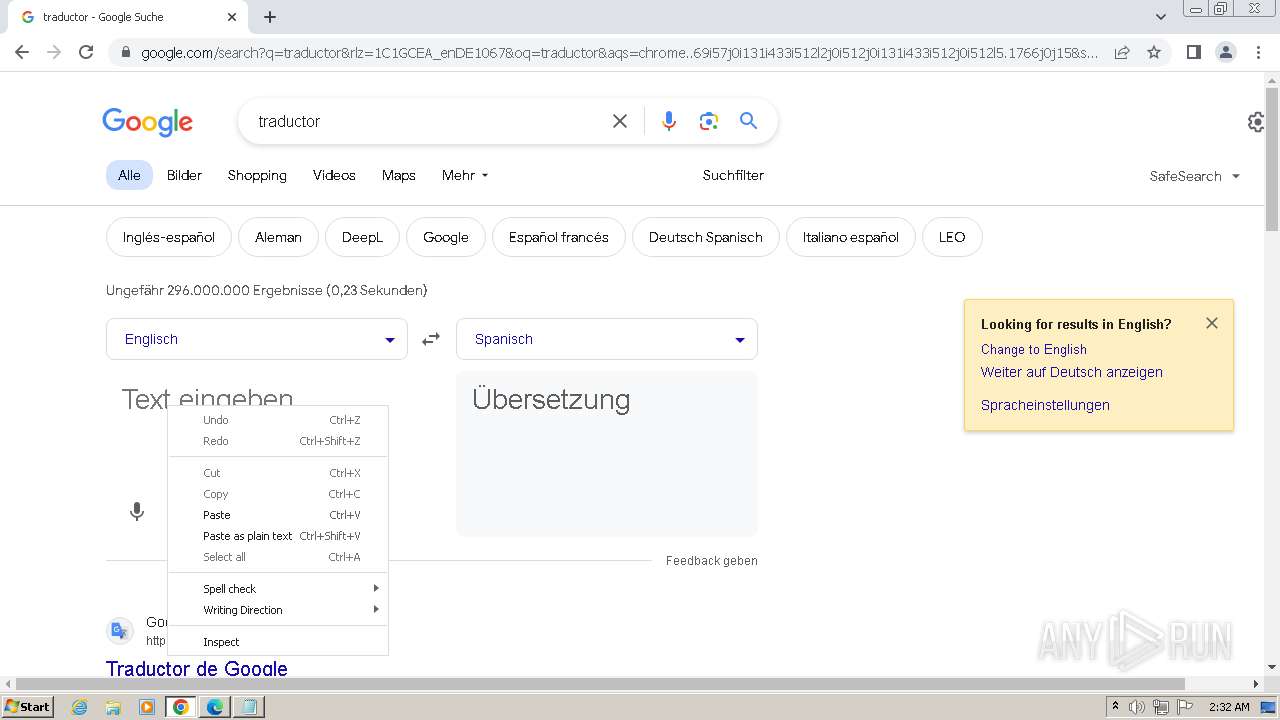Select the LEO suggestion chip
This screenshot has height=720, width=1280.
pos(952,237)
